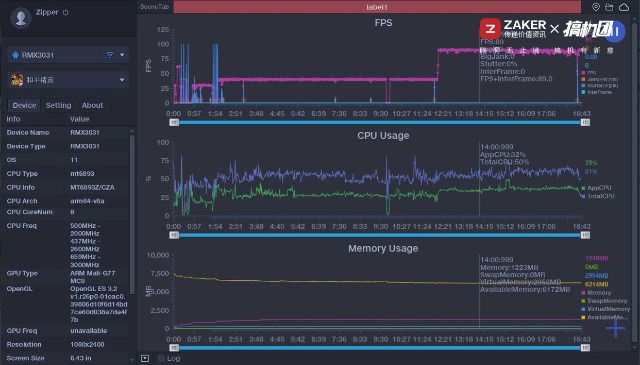This screenshot has height=365, width=640.
Task: Click the FPS chart title
Action: tap(383, 23)
